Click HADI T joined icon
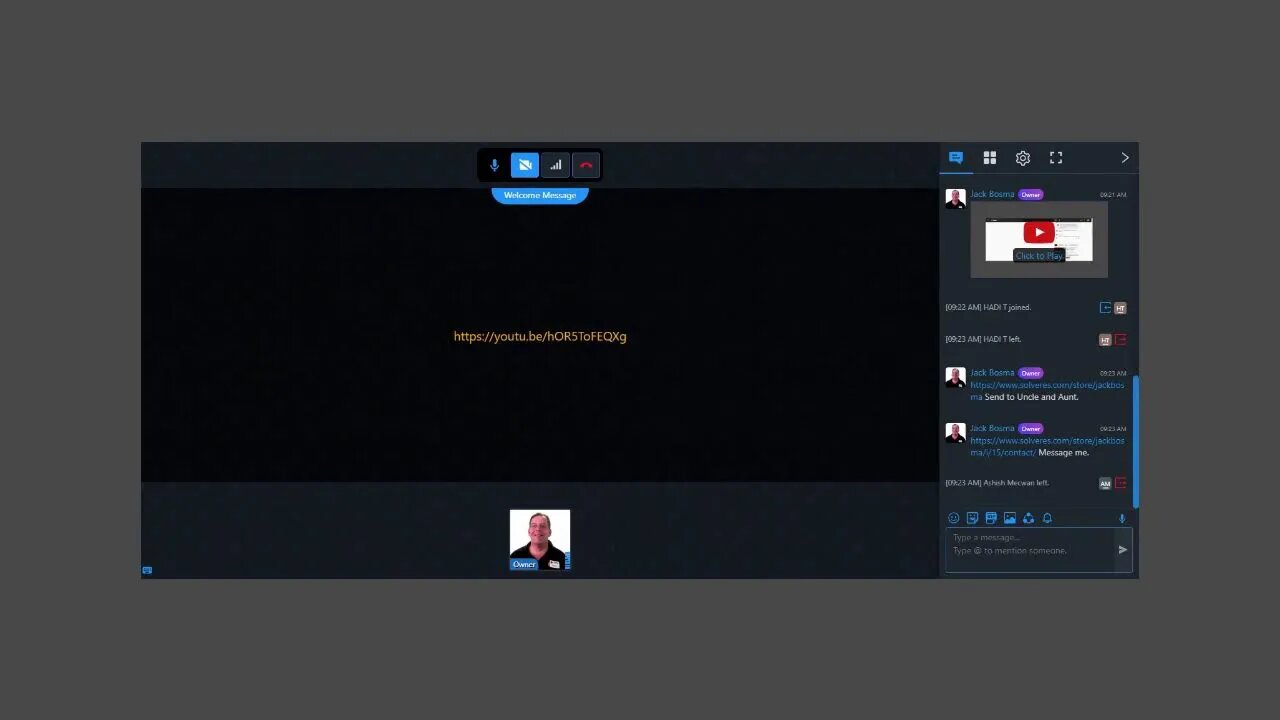The image size is (1280, 720). coord(1105,308)
